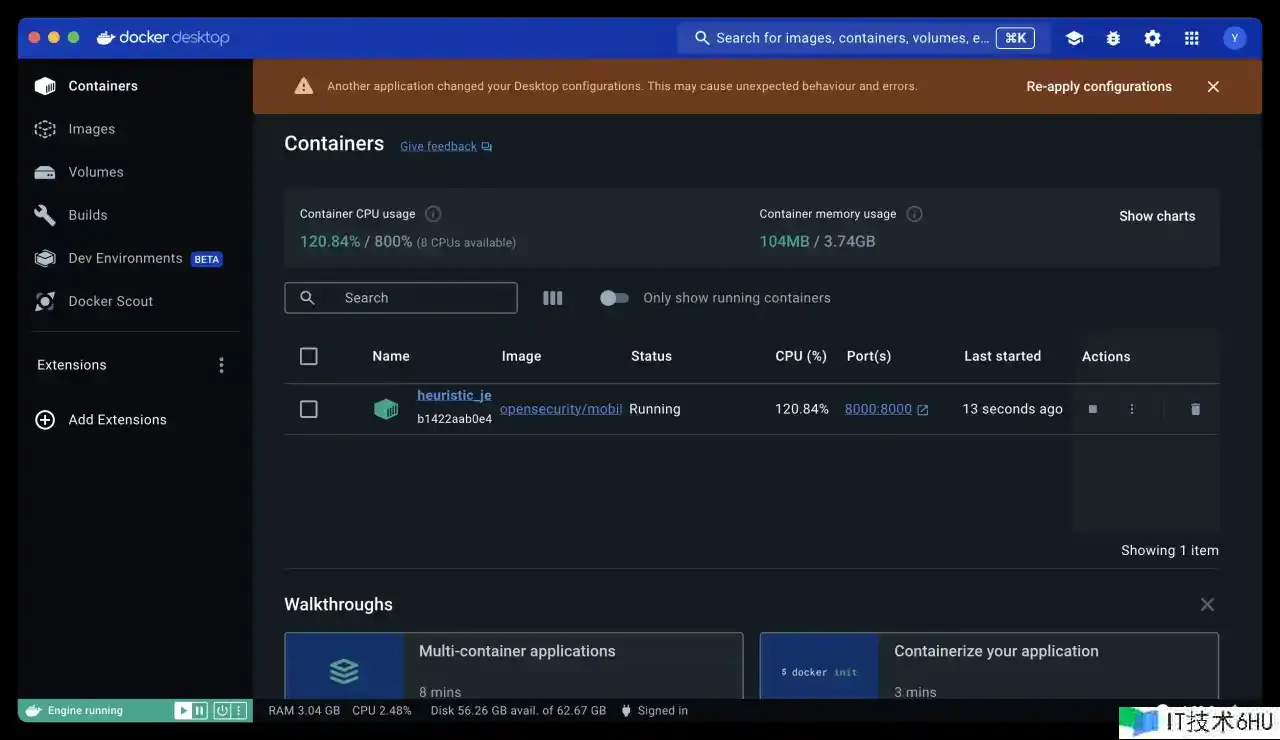Open more actions menu for heuristic_je
The height and width of the screenshot is (740, 1280).
coord(1132,409)
